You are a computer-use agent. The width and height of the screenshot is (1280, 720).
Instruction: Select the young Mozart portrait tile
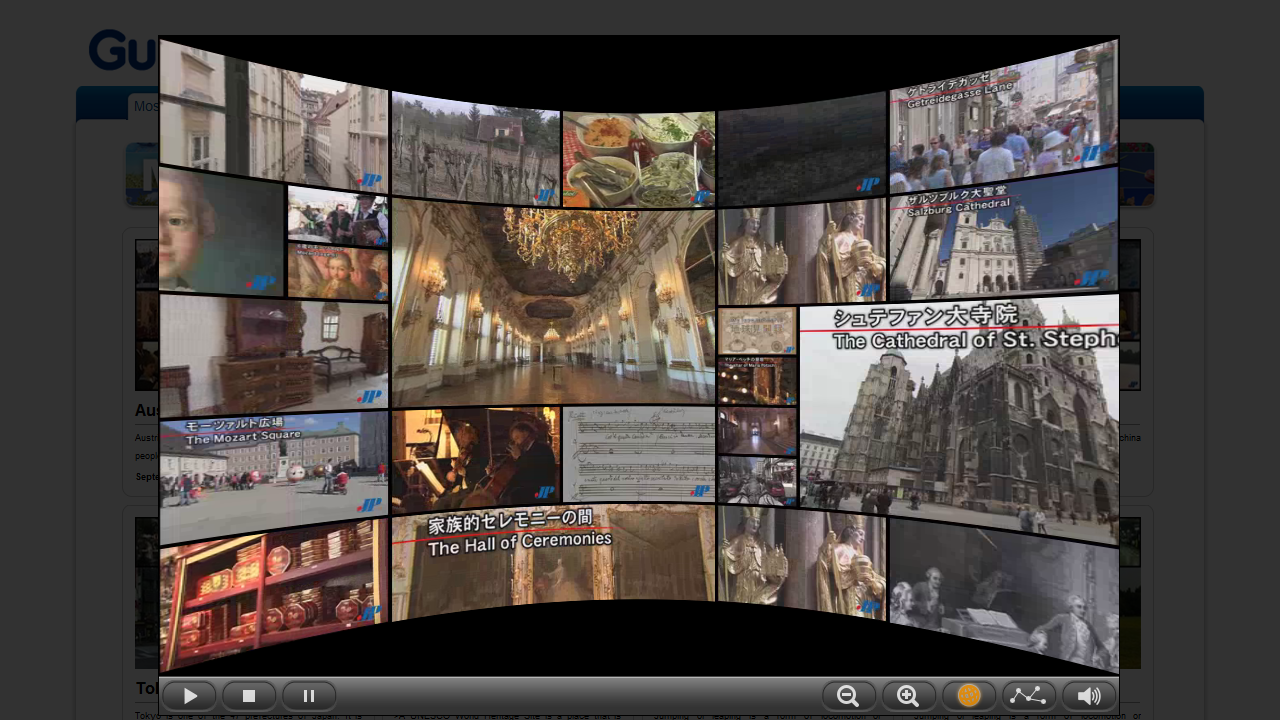click(222, 232)
